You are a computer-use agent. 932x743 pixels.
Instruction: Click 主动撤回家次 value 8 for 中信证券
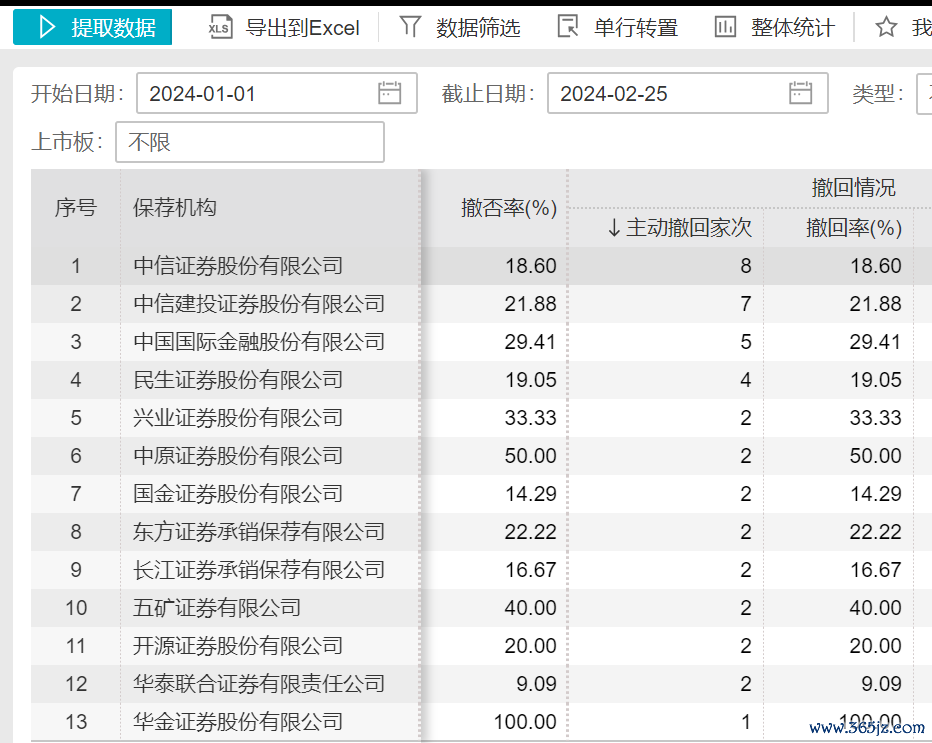point(746,266)
